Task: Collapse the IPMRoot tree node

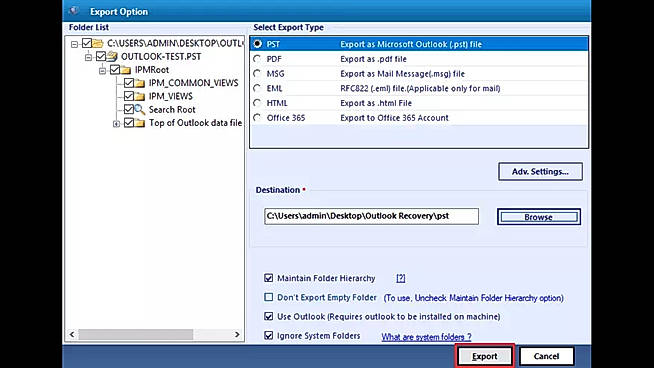Action: pyautogui.click(x=103, y=71)
